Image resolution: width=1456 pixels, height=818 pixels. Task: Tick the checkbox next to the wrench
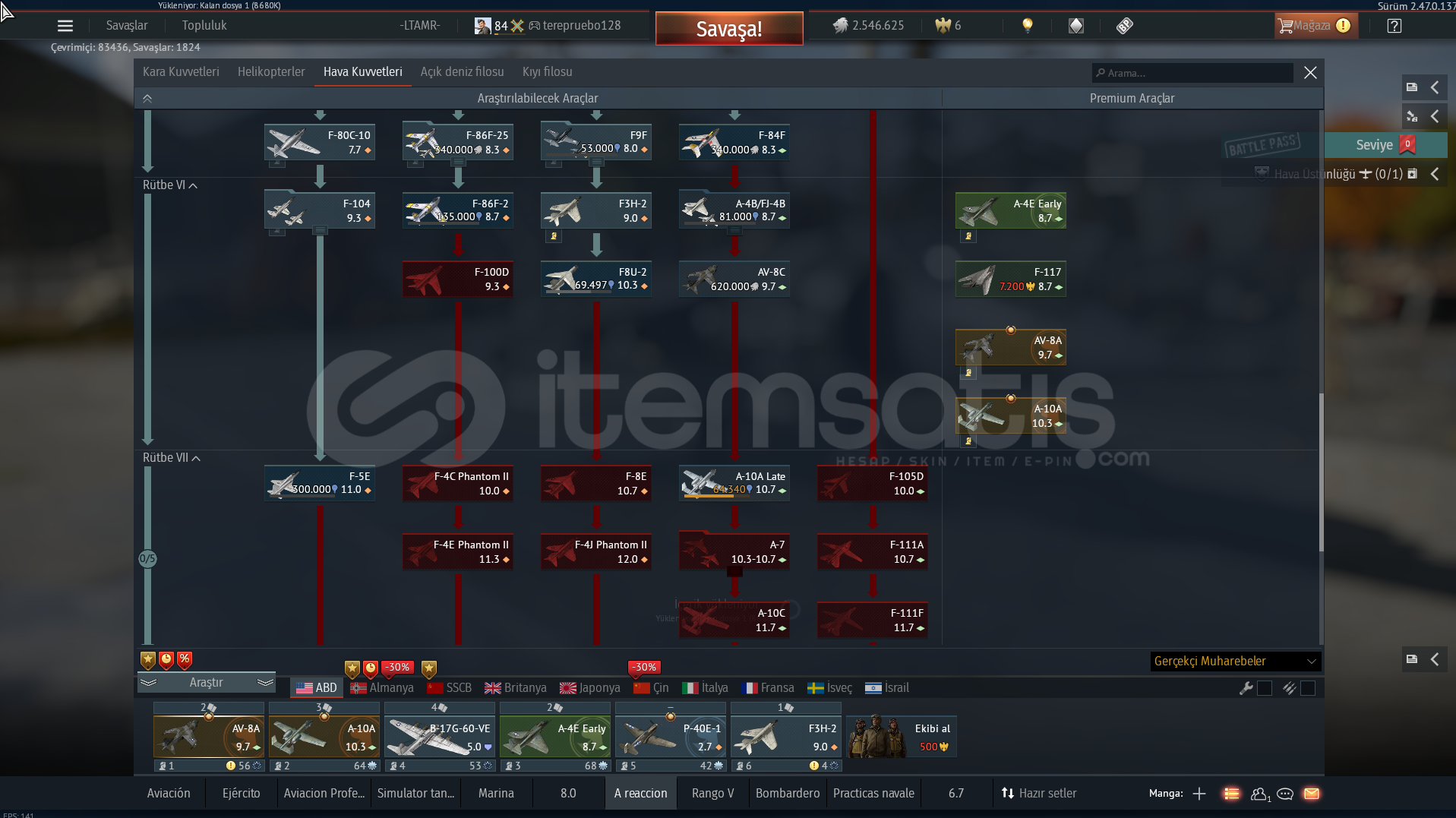point(1265,688)
